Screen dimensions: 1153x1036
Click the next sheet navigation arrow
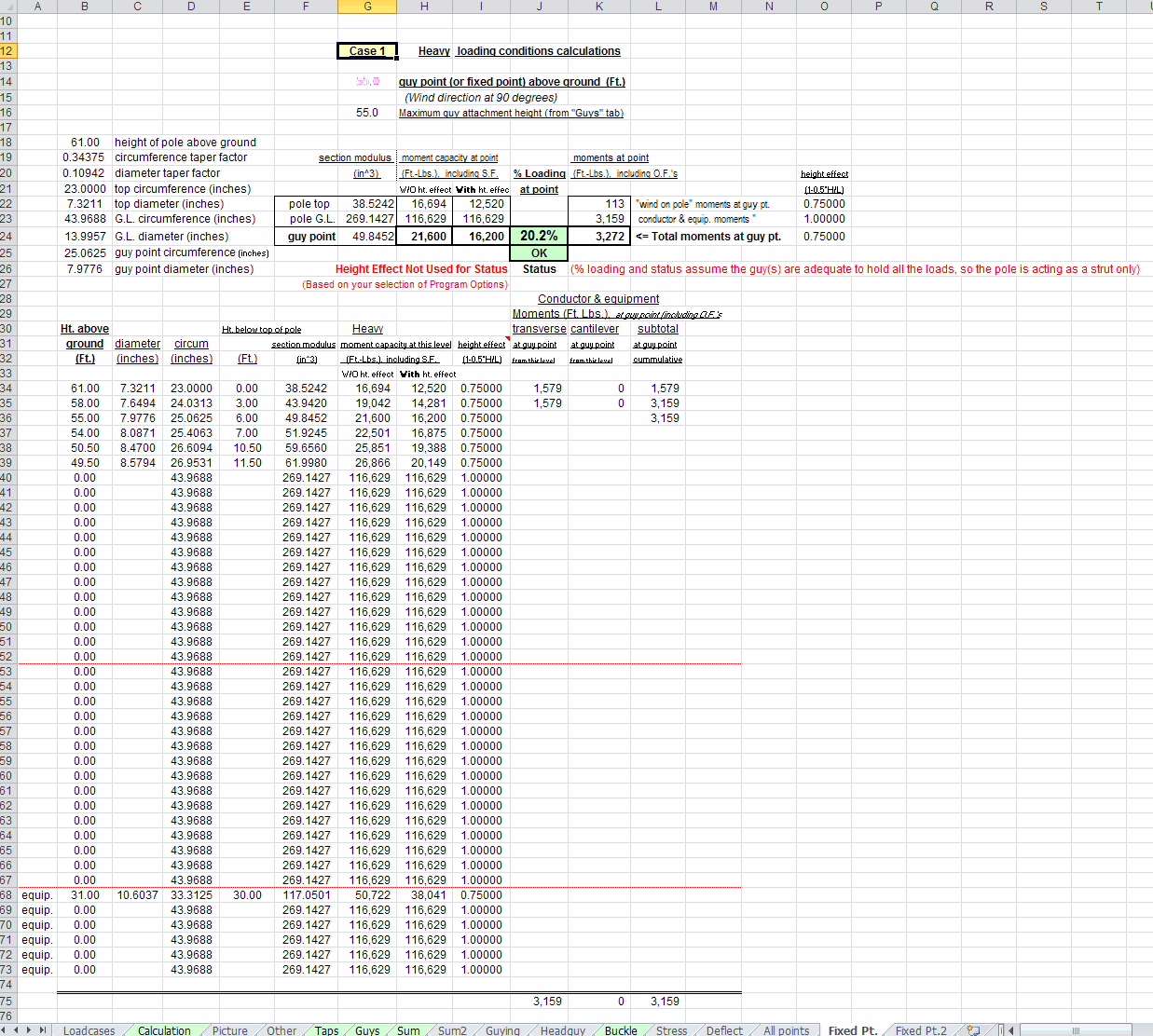pos(30,1029)
